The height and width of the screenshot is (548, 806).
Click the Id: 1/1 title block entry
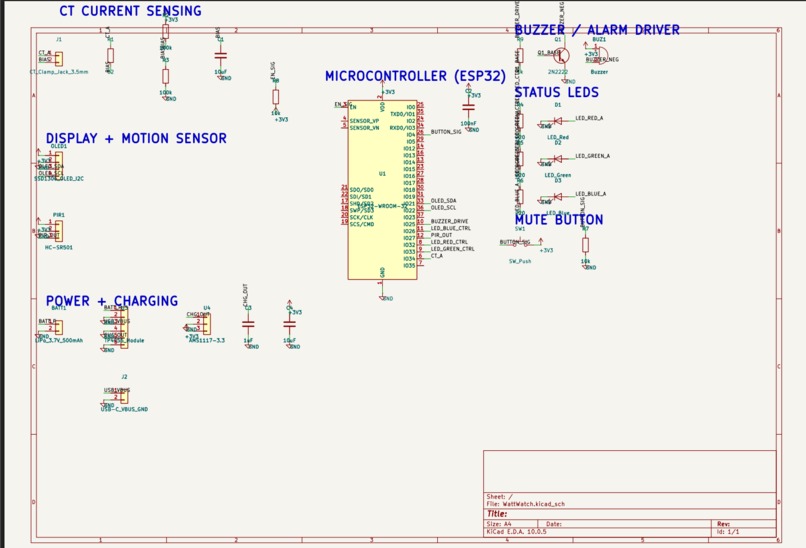coord(728,532)
